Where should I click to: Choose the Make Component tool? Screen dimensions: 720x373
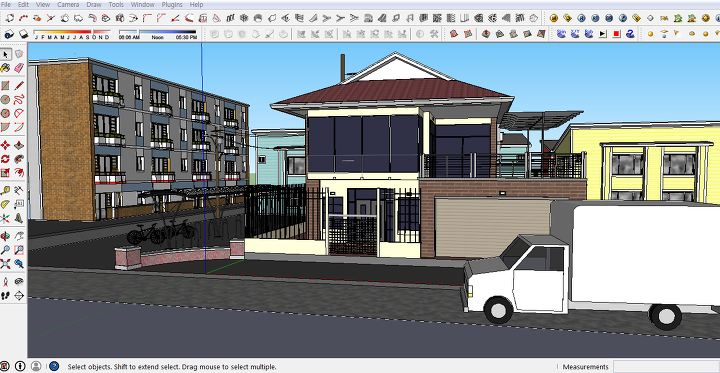19,55
